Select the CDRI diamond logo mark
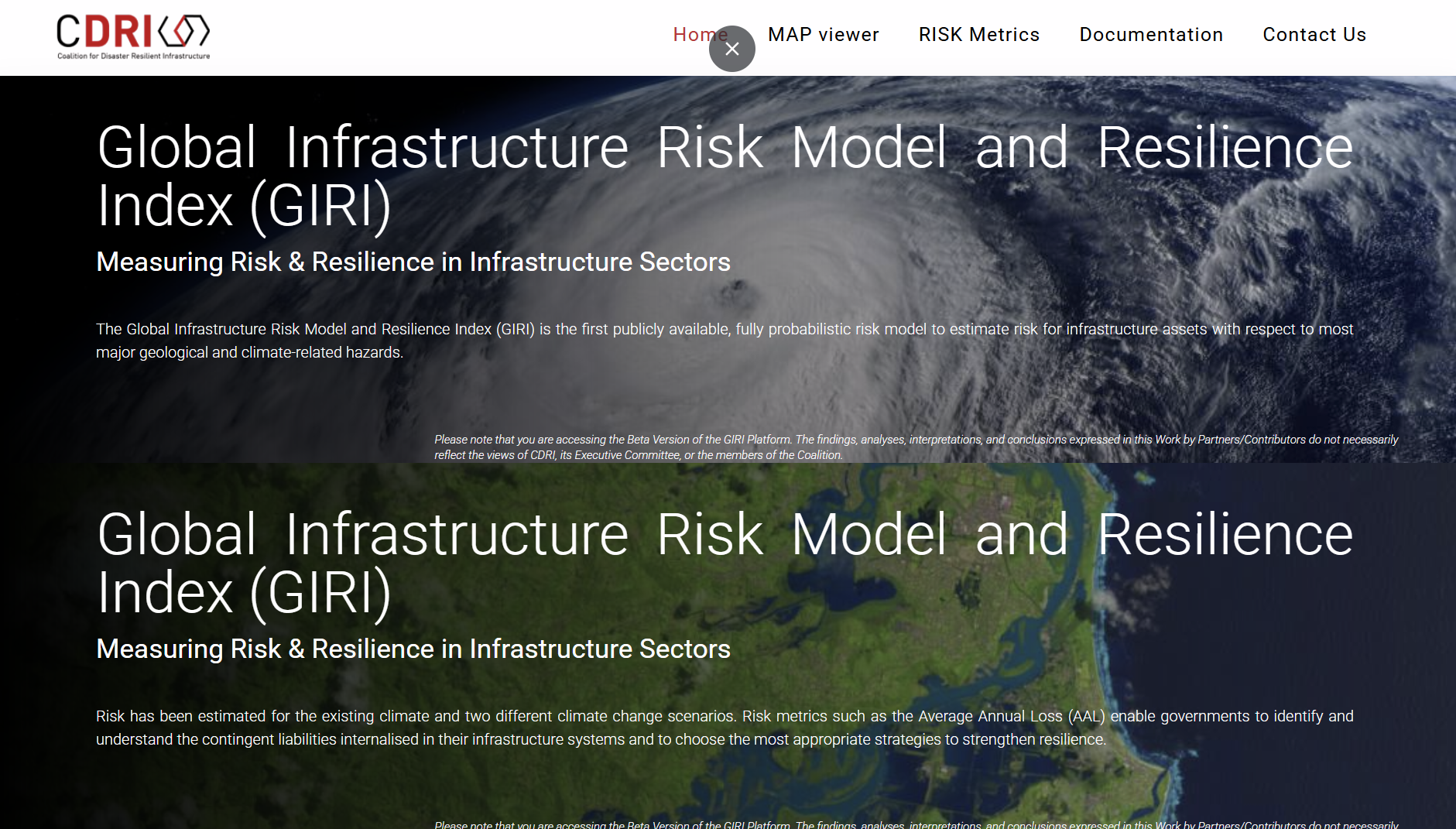This screenshot has width=1456, height=829. [183, 31]
